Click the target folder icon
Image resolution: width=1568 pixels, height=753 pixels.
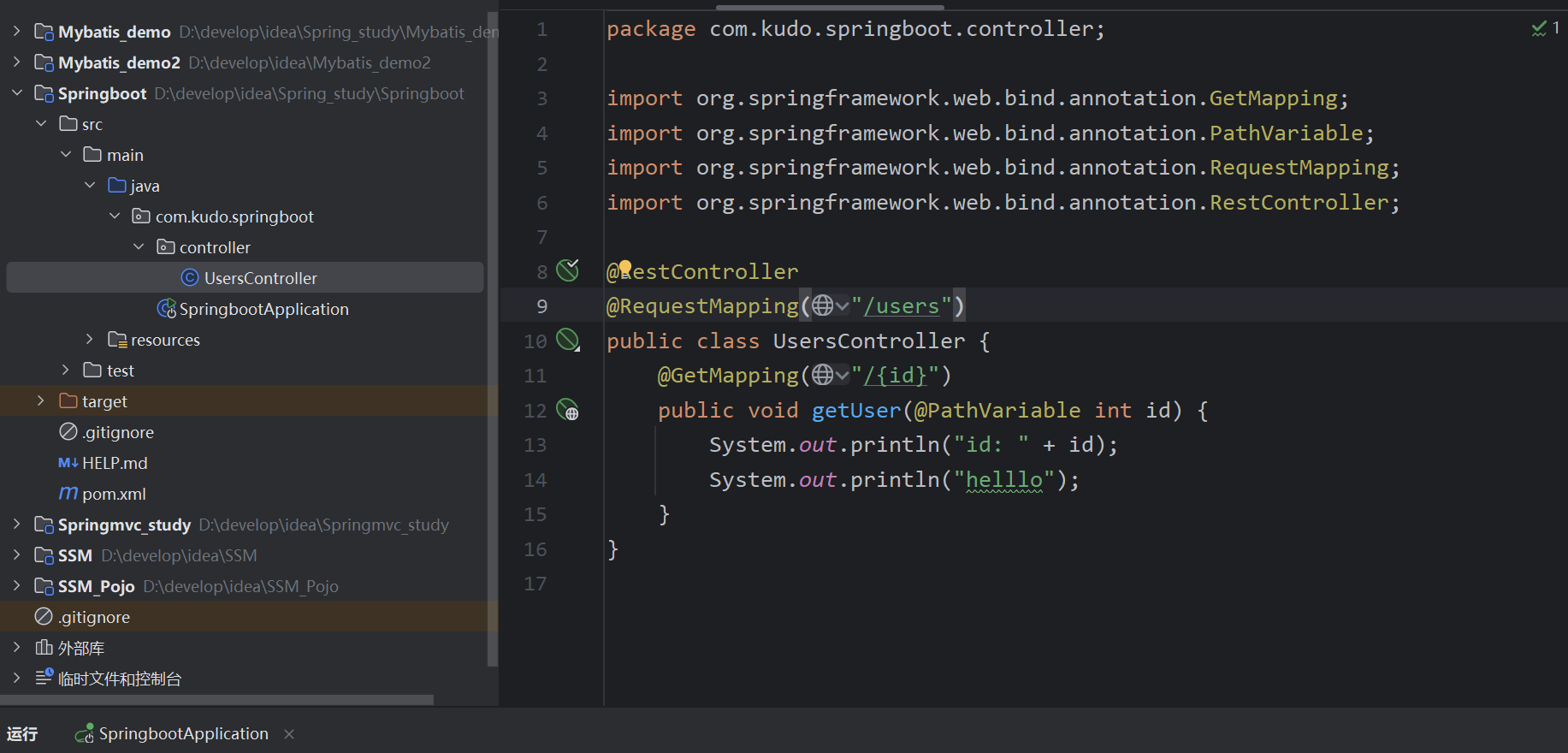[x=68, y=401]
